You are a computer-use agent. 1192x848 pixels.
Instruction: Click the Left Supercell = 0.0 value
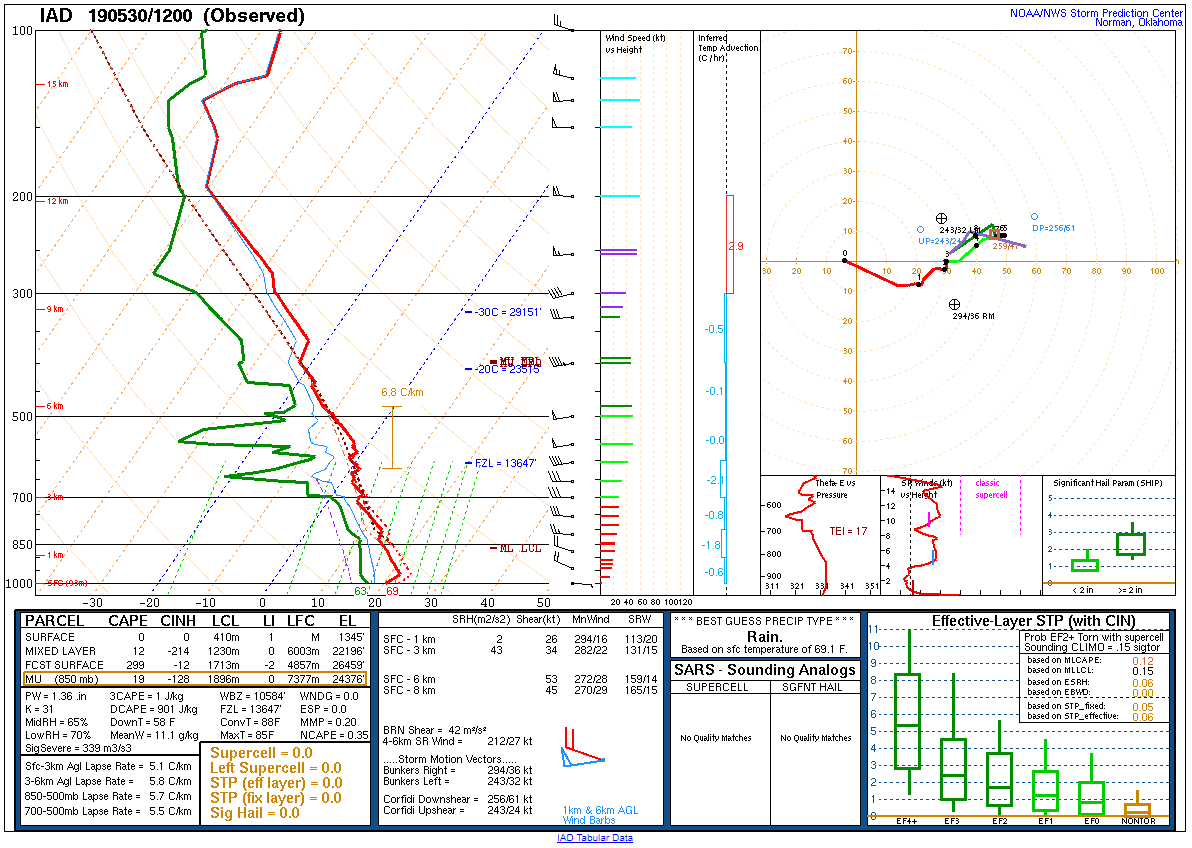click(x=276, y=768)
